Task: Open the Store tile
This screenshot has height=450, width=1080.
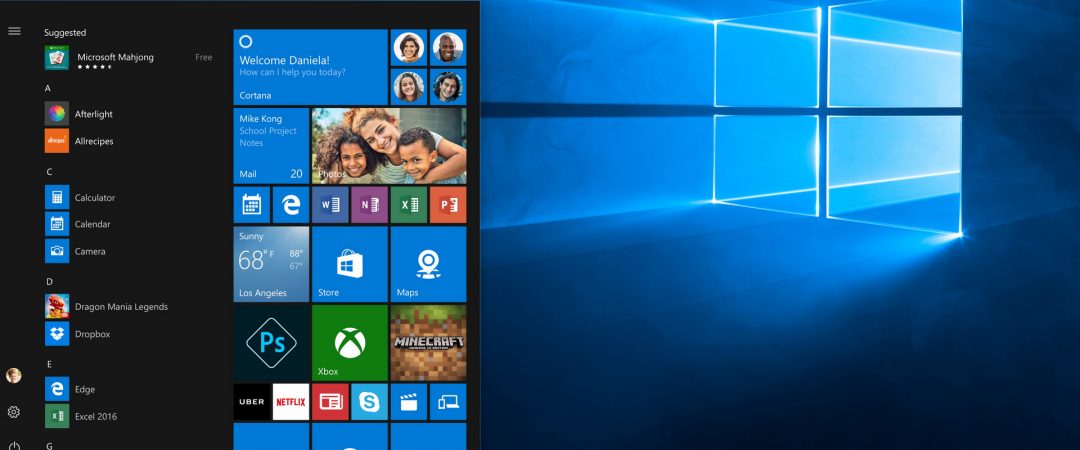Action: [x=350, y=264]
